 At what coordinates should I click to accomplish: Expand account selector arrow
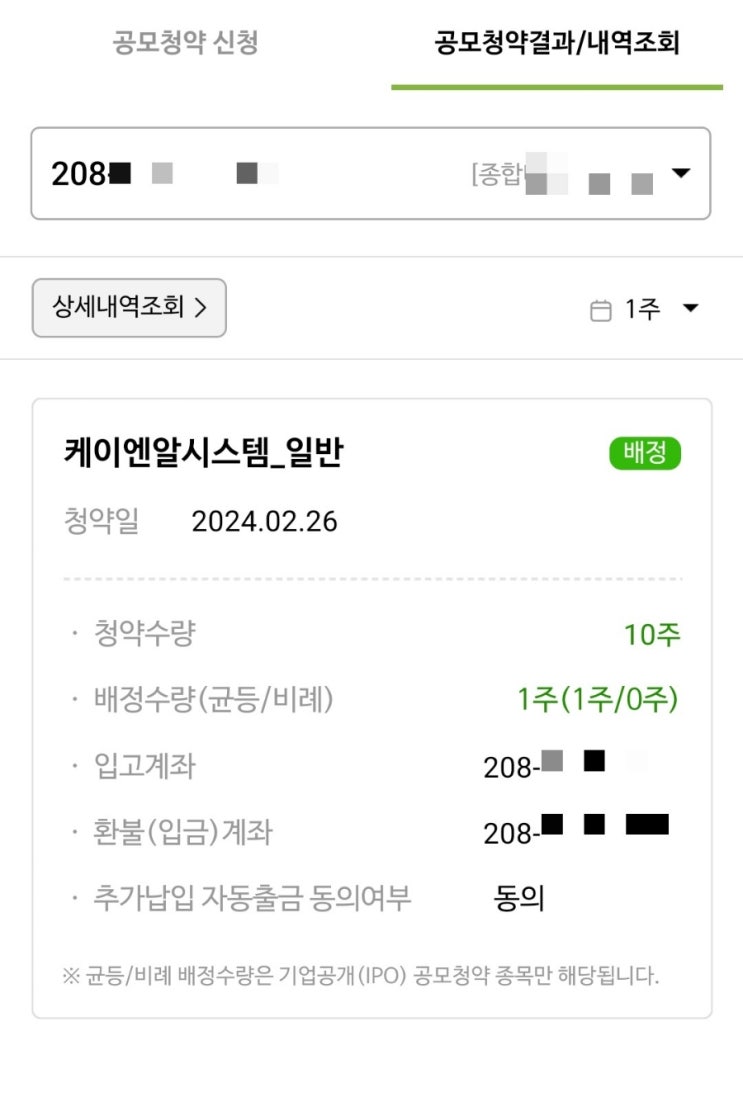[x=681, y=173]
